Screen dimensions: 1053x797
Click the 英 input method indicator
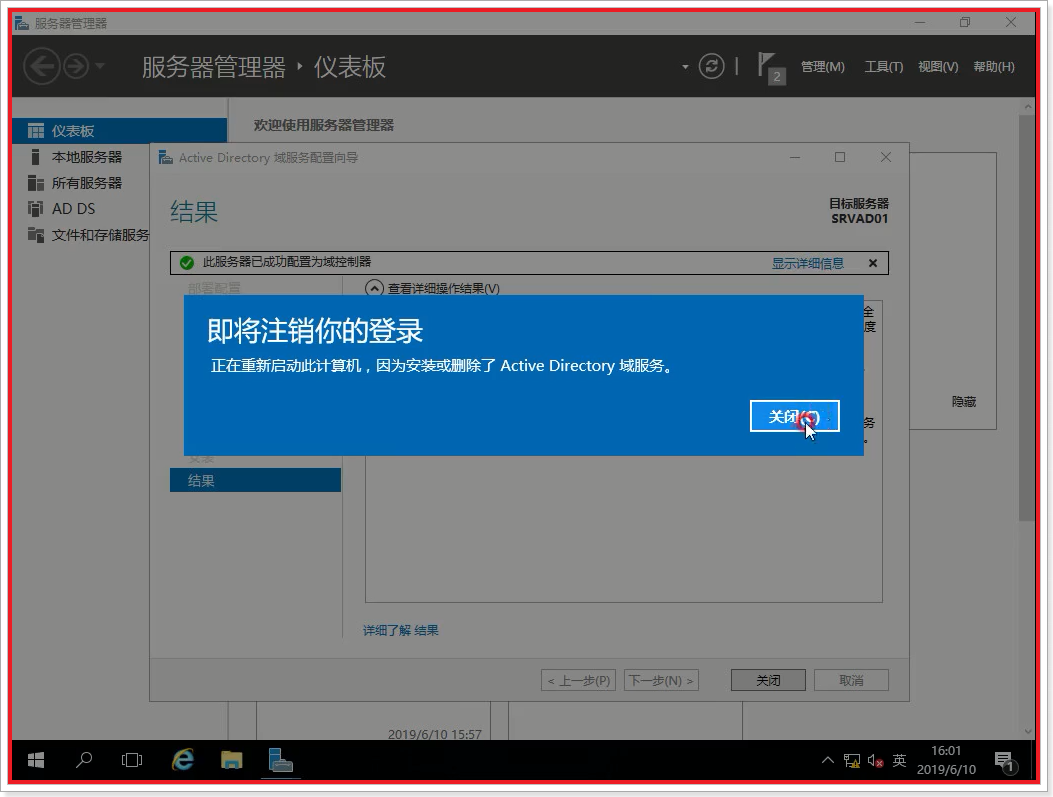(x=899, y=760)
